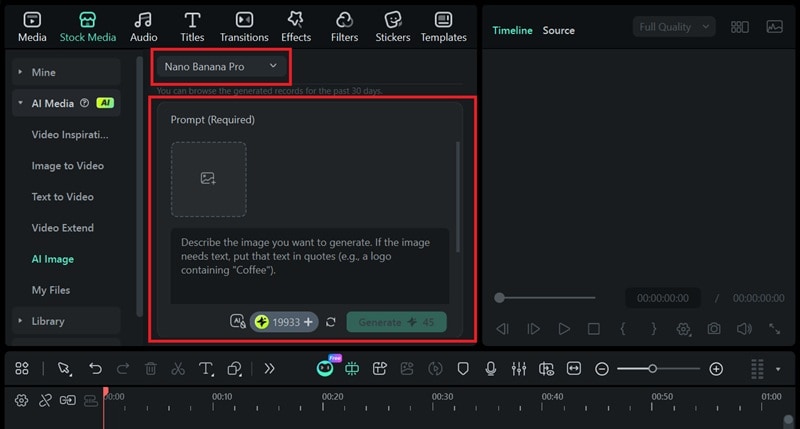The width and height of the screenshot is (800, 429).
Task: Open the Audio tab
Action: coord(143,28)
